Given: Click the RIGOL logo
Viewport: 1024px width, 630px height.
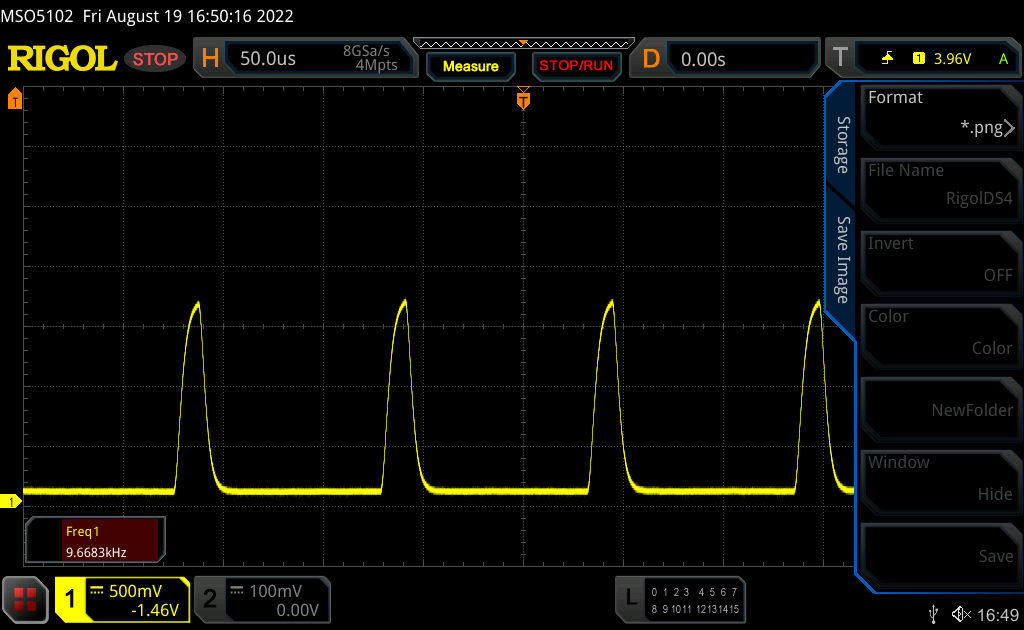Looking at the screenshot, I should point(63,59).
